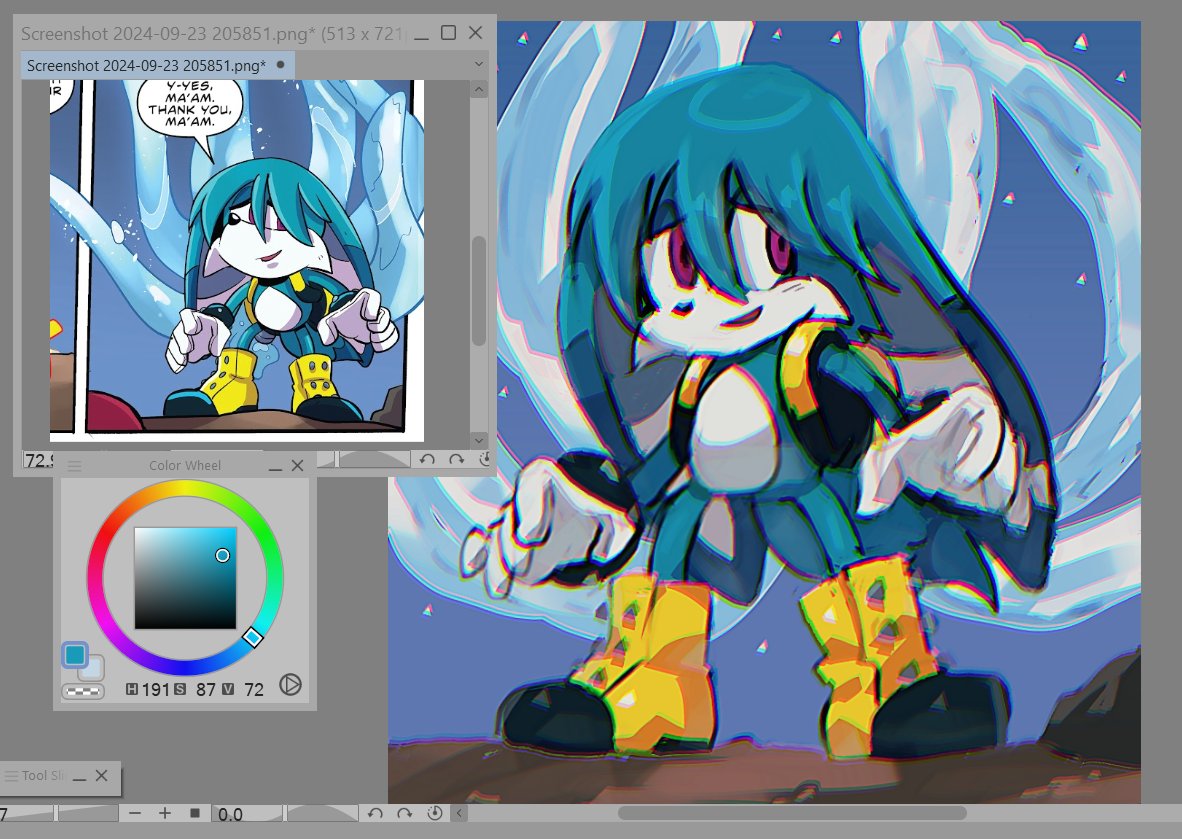Click the Color Wheel panel title
Screen dimensions: 1182x839
pos(185,466)
